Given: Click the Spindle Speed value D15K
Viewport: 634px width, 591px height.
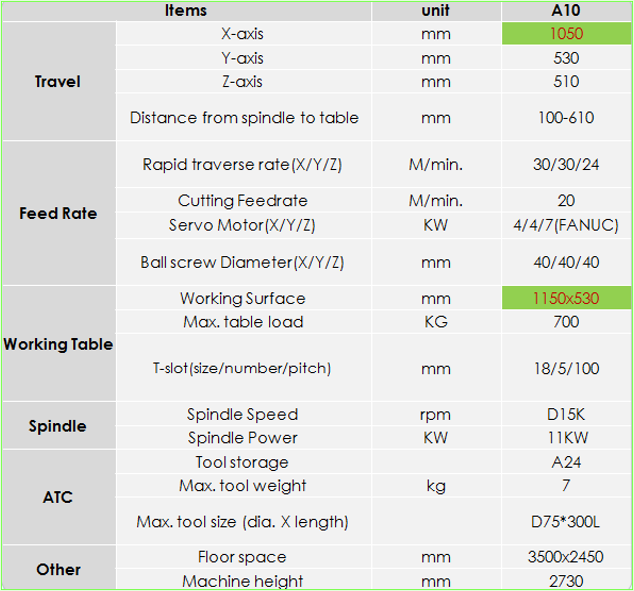Looking at the screenshot, I should 566,414.
